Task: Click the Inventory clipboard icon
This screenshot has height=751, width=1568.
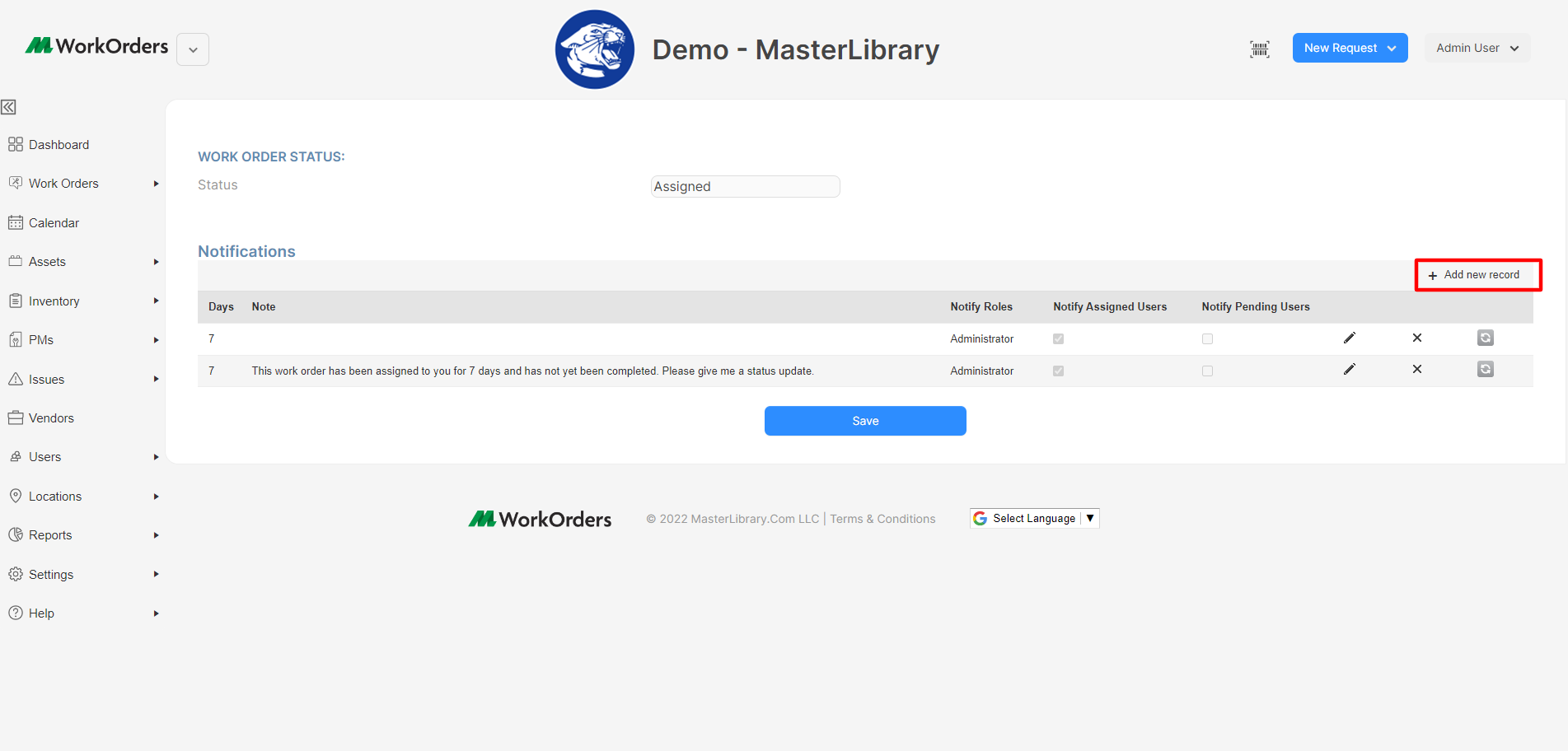Action: point(16,301)
